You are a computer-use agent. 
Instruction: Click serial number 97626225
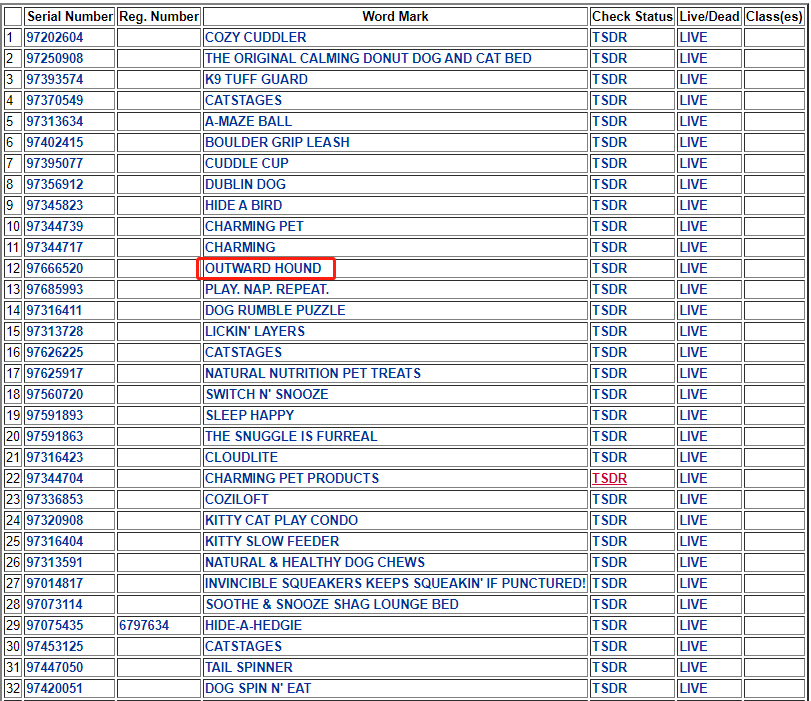[x=55, y=352]
